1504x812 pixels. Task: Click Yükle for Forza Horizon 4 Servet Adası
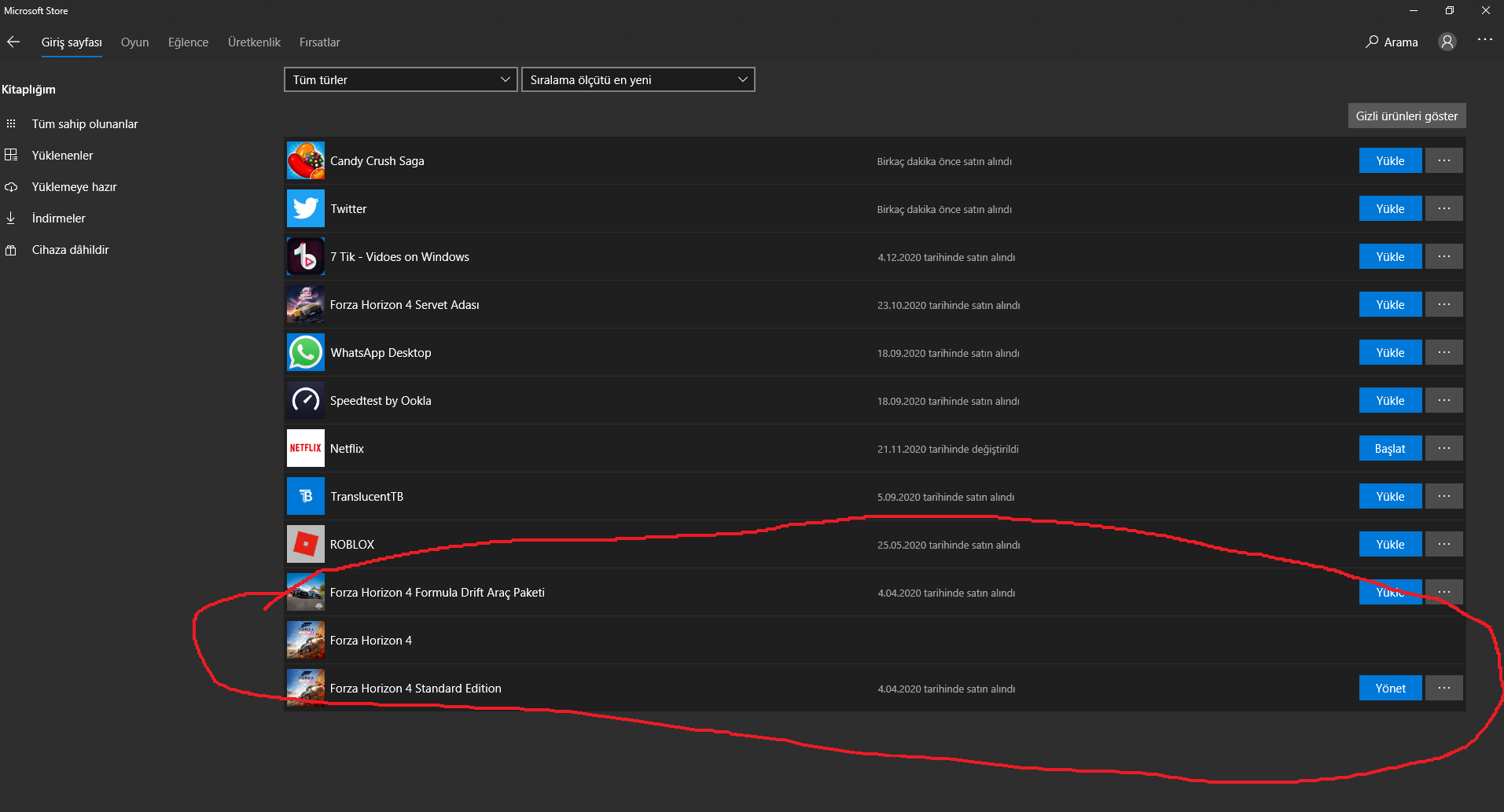click(x=1390, y=305)
